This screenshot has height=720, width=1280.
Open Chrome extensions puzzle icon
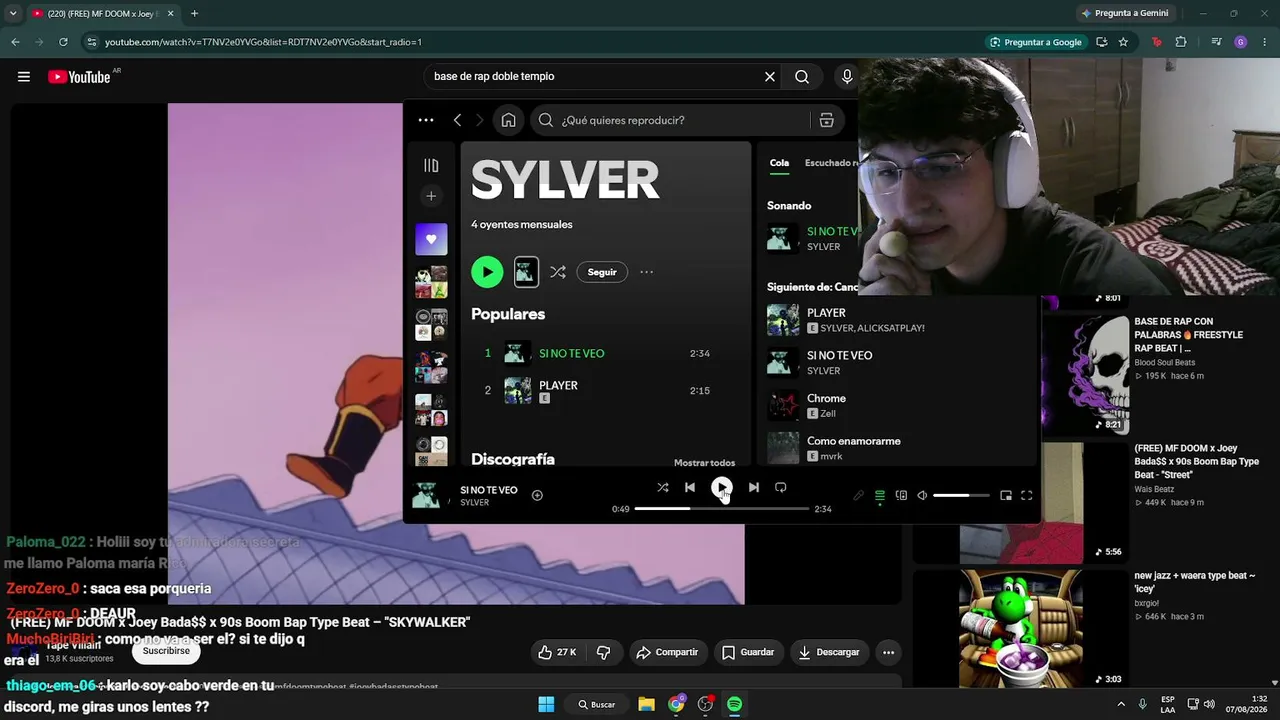(x=1181, y=42)
